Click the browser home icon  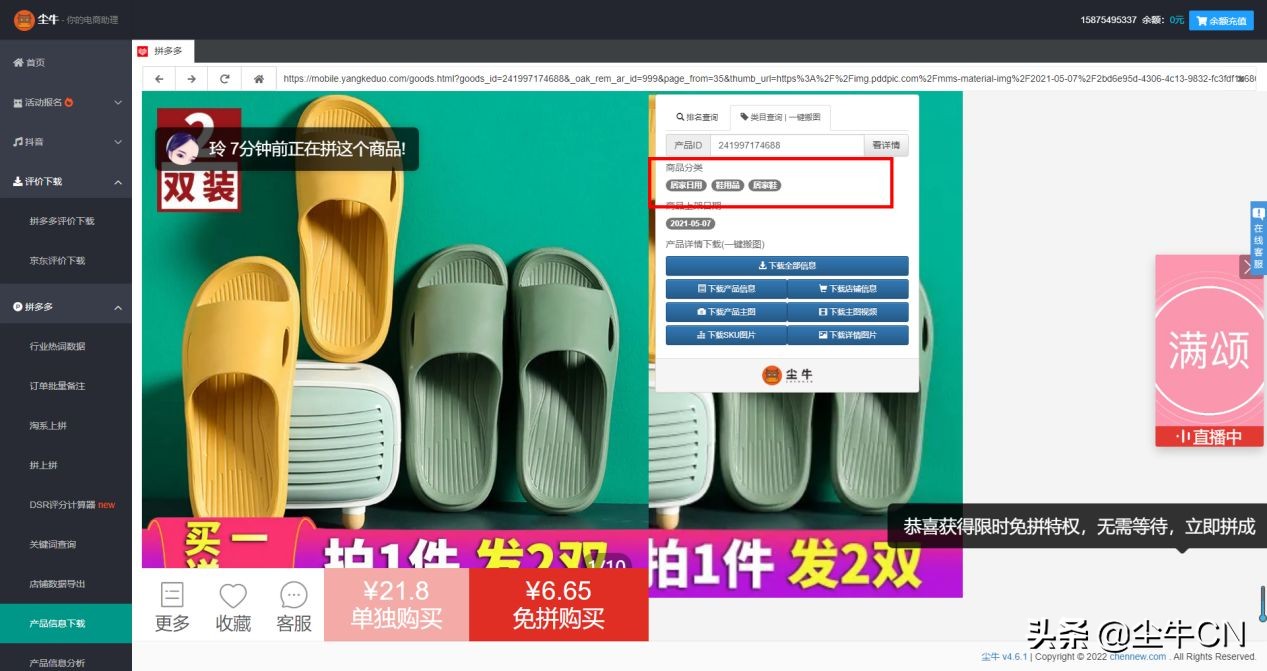click(259, 77)
